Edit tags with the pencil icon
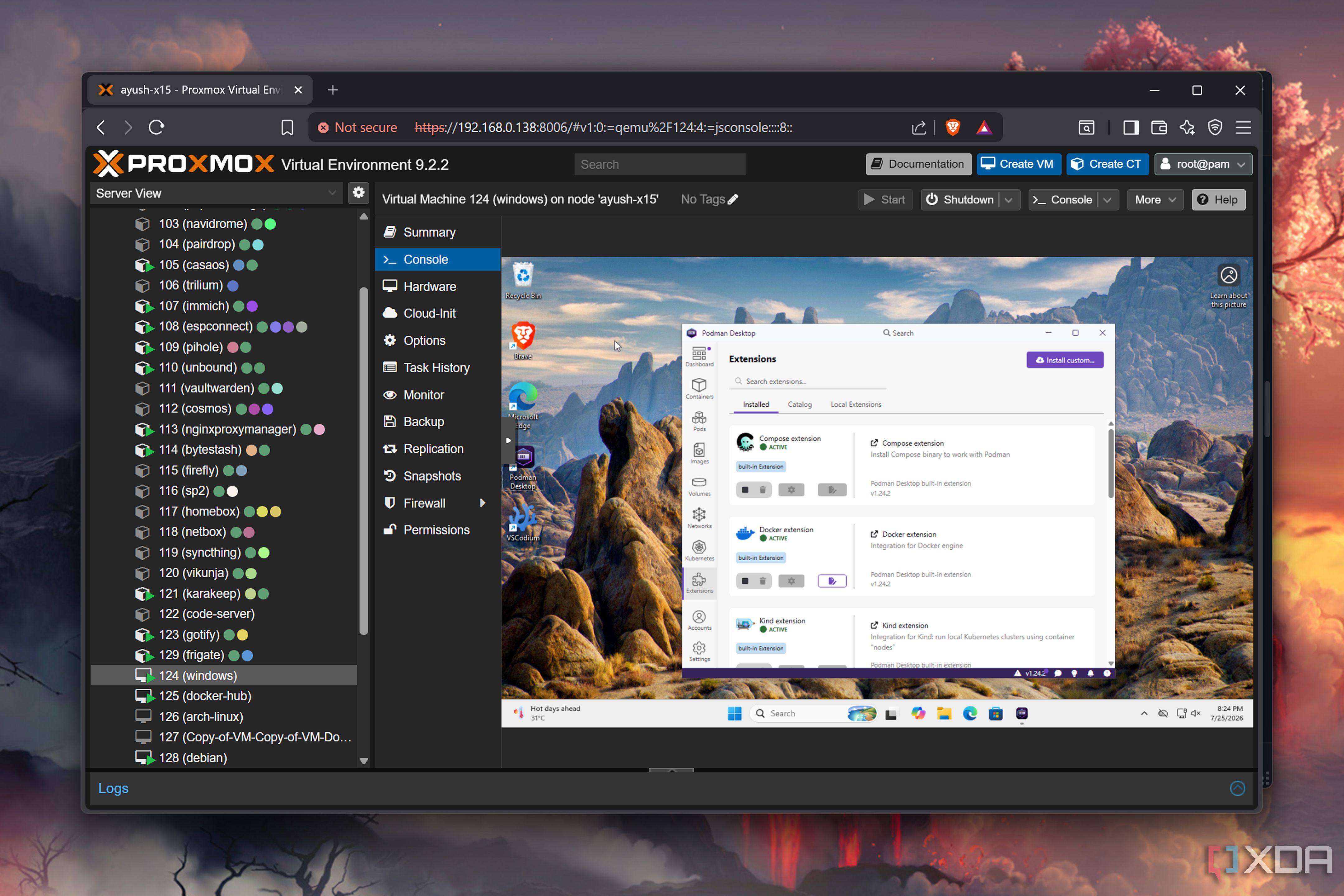 pyautogui.click(x=733, y=199)
